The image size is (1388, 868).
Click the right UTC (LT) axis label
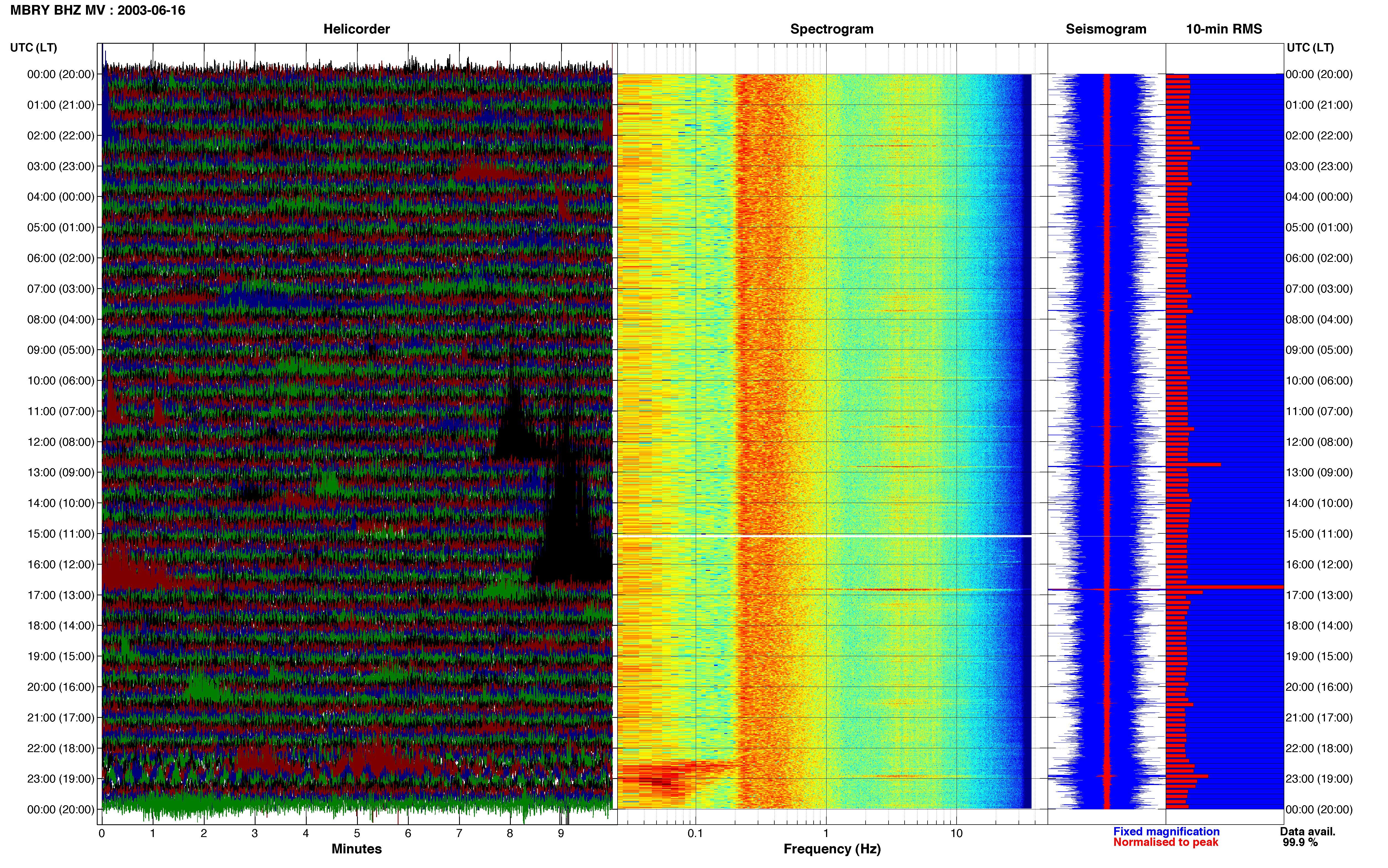point(1310,48)
